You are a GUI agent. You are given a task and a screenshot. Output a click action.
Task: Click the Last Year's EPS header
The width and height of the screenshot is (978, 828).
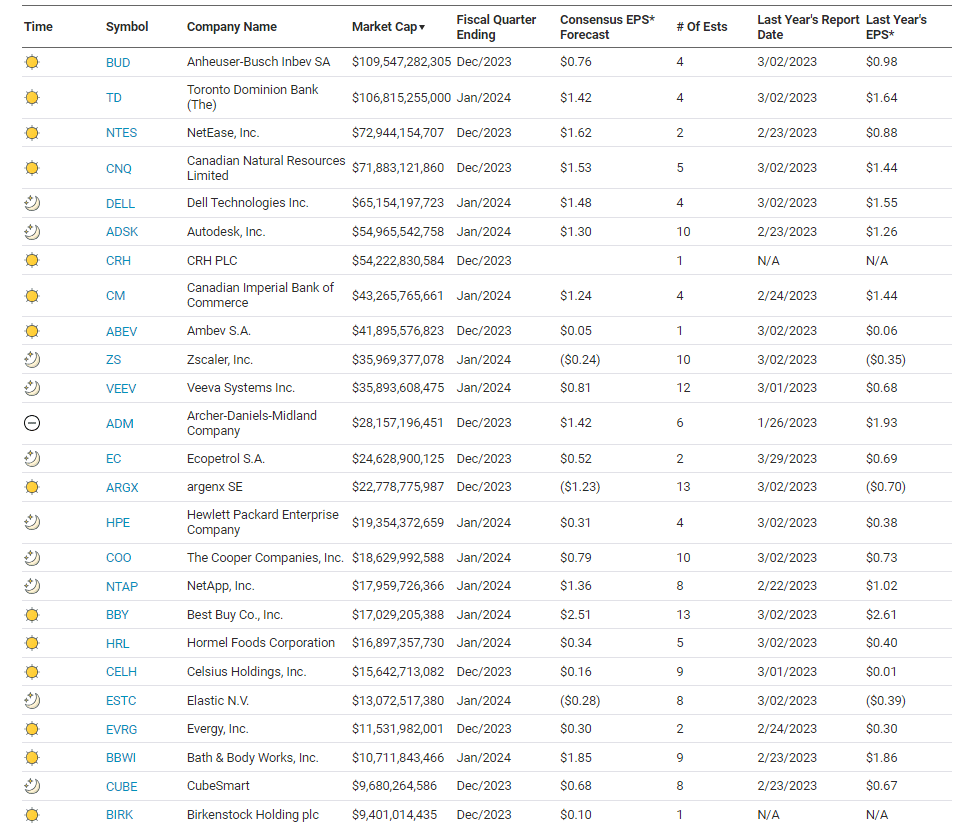(896, 27)
